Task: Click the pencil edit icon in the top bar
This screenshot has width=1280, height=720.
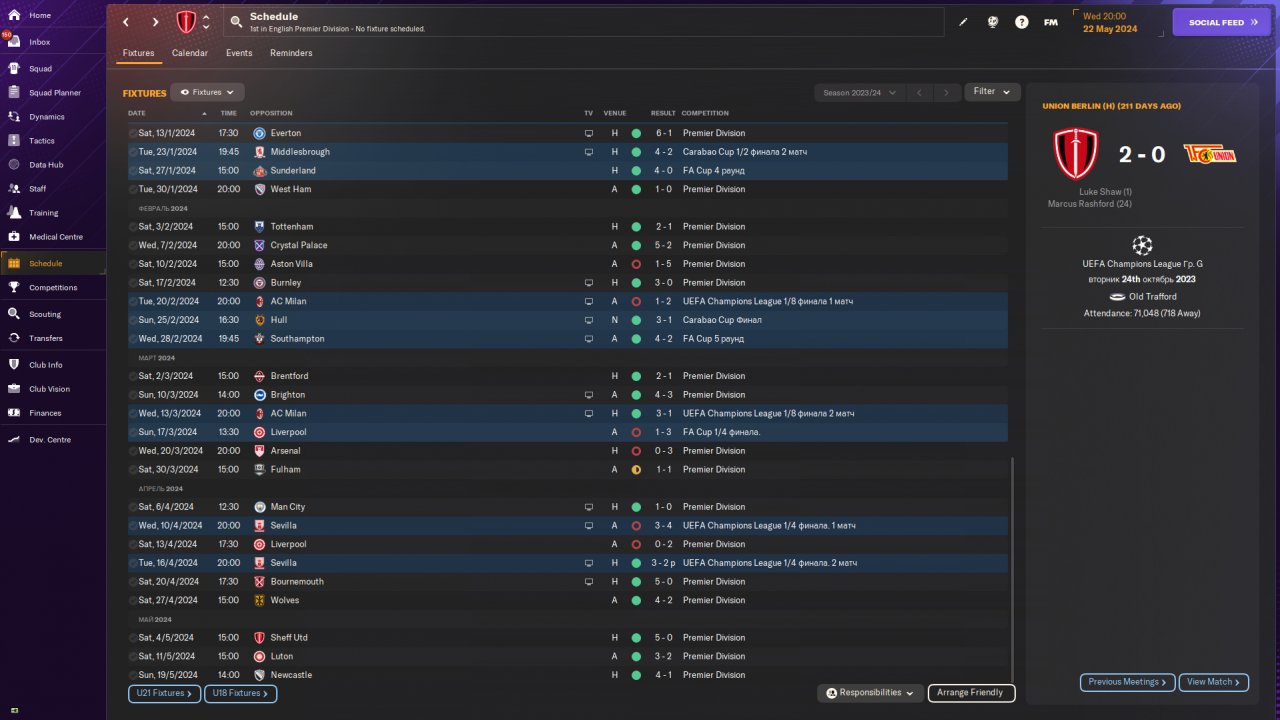Action: click(963, 22)
